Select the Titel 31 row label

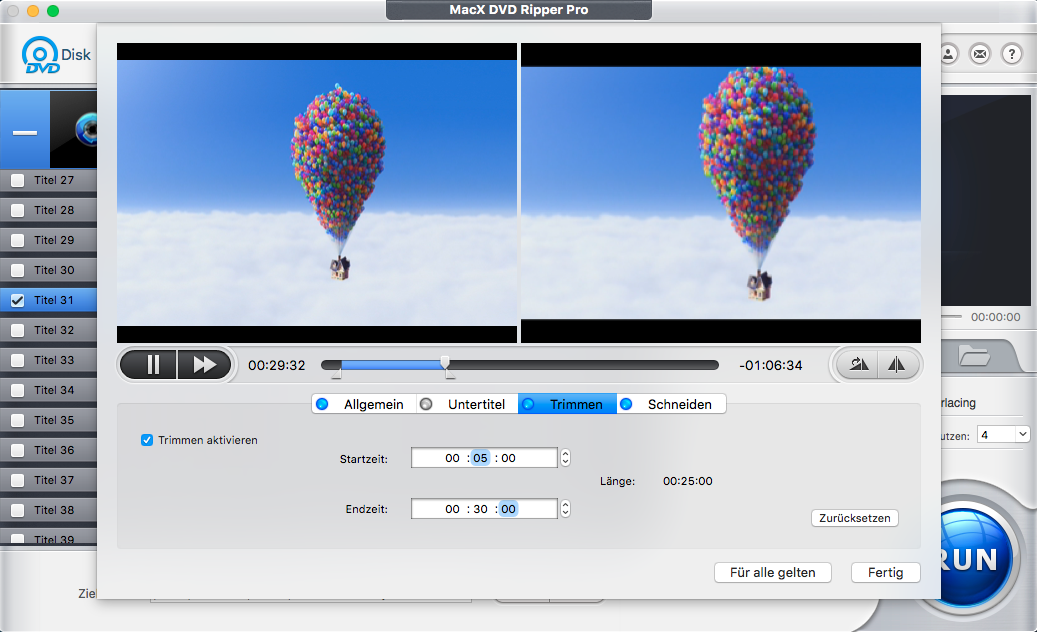click(54, 300)
